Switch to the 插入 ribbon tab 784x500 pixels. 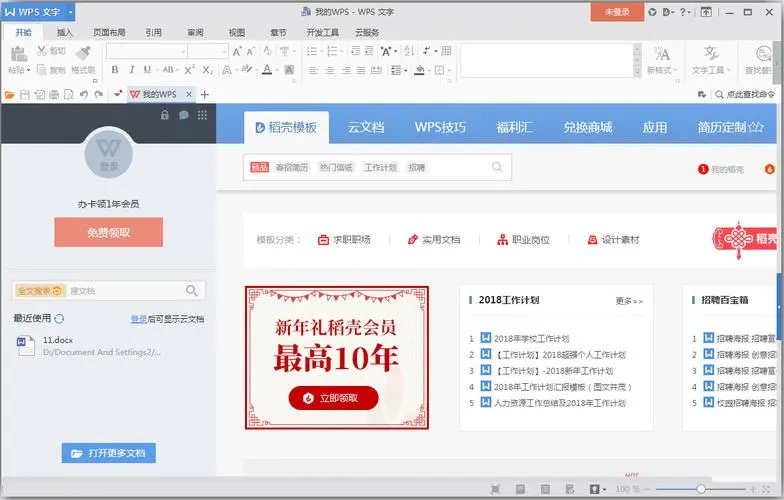pos(65,32)
